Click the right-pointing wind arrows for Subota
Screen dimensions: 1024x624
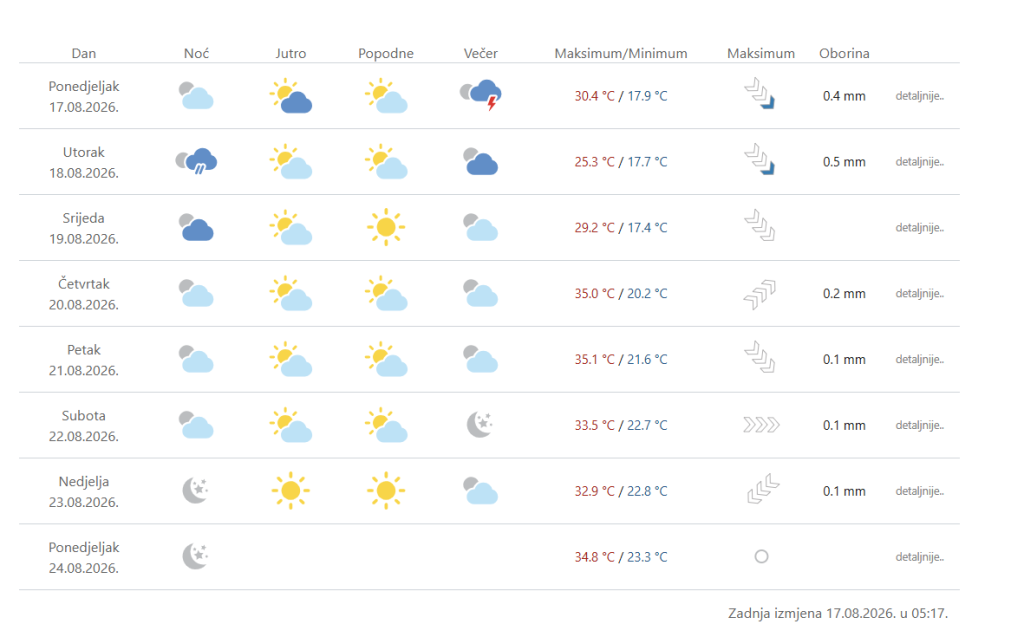click(761, 426)
